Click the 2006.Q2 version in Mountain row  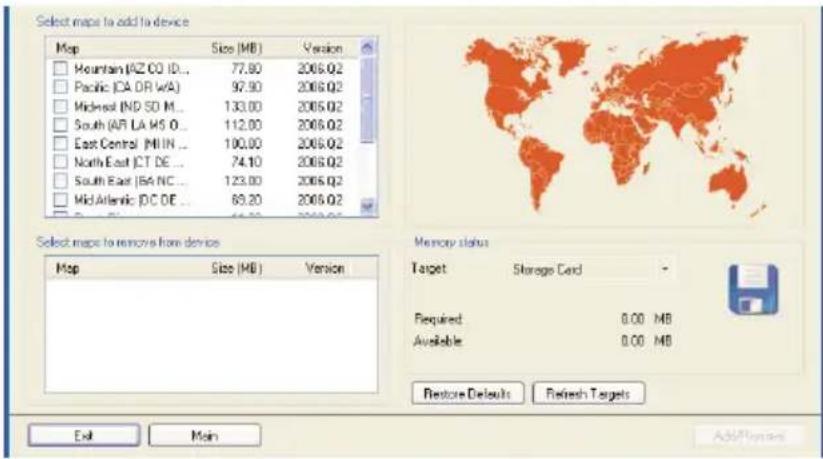click(x=320, y=68)
